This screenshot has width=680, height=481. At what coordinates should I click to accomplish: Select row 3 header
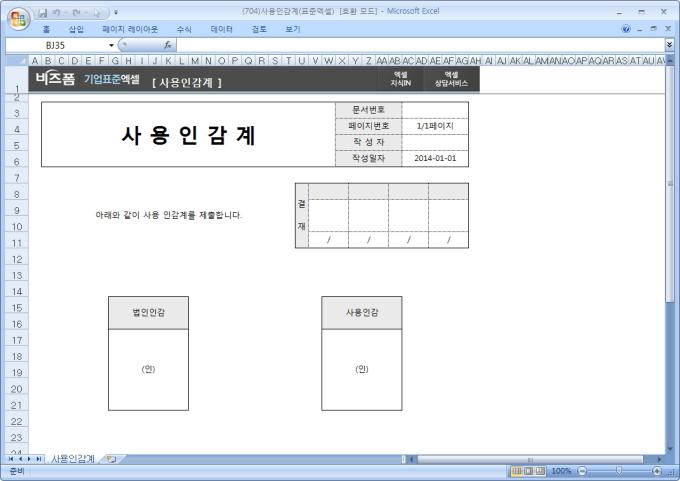coord(17,113)
